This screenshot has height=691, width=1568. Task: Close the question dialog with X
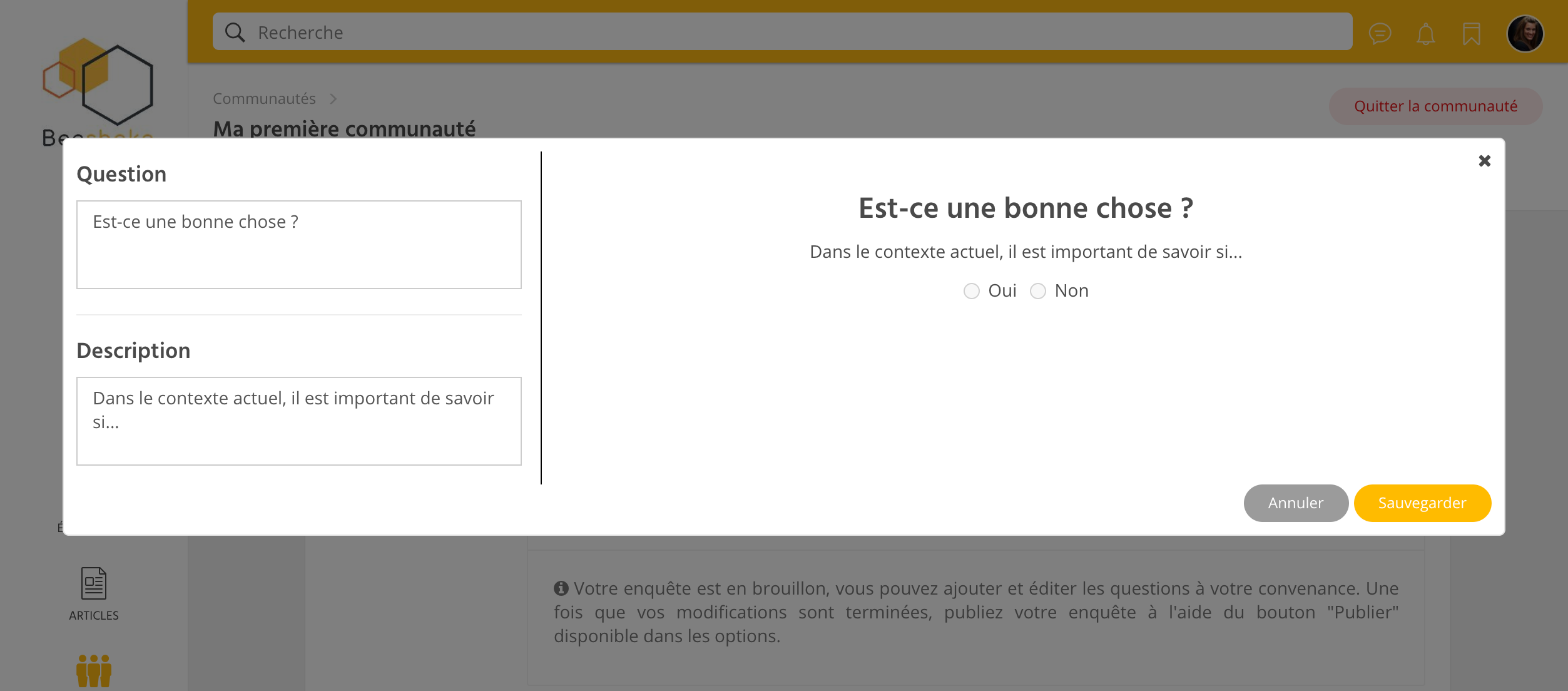point(1484,161)
